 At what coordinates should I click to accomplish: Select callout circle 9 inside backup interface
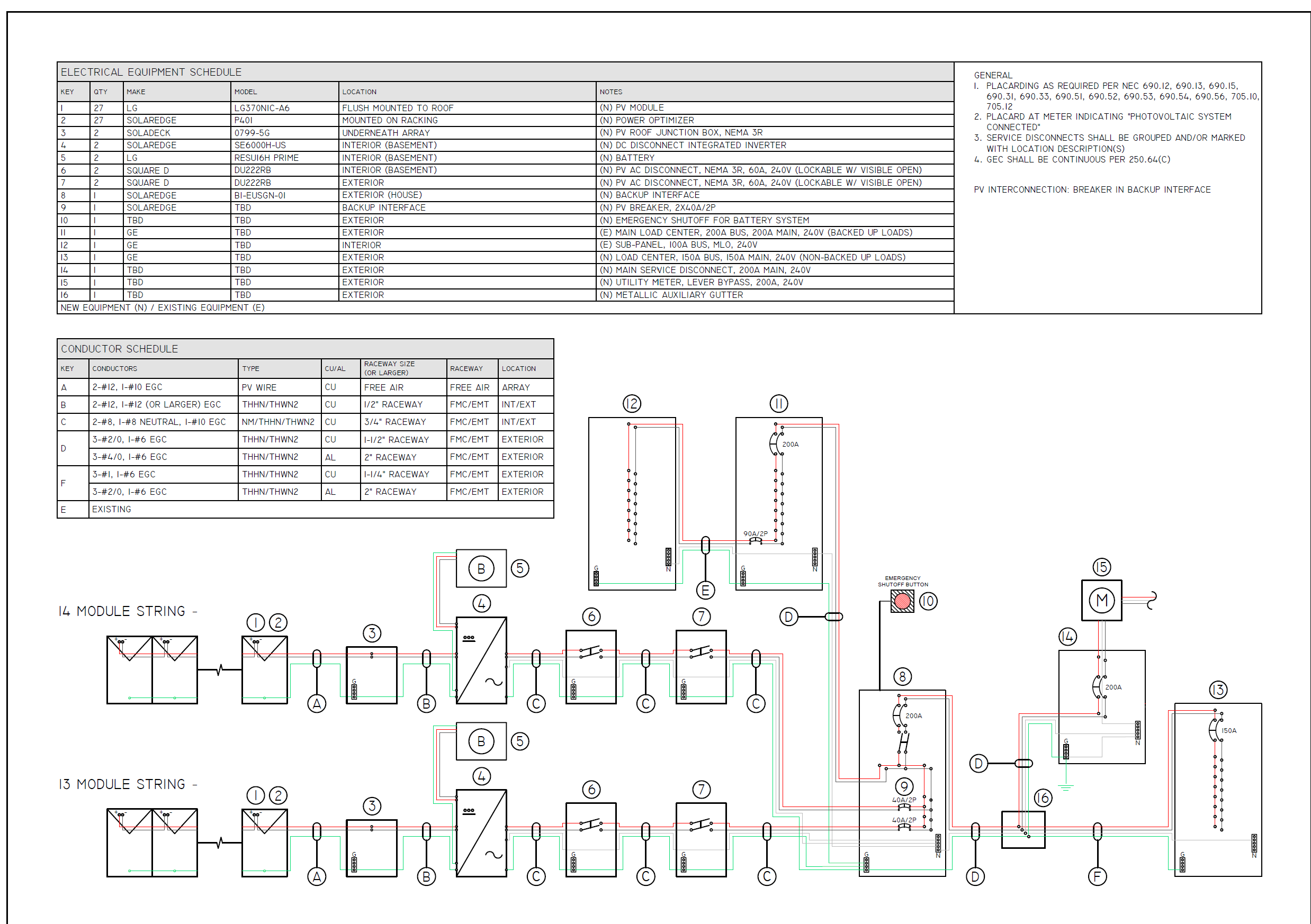tap(904, 786)
